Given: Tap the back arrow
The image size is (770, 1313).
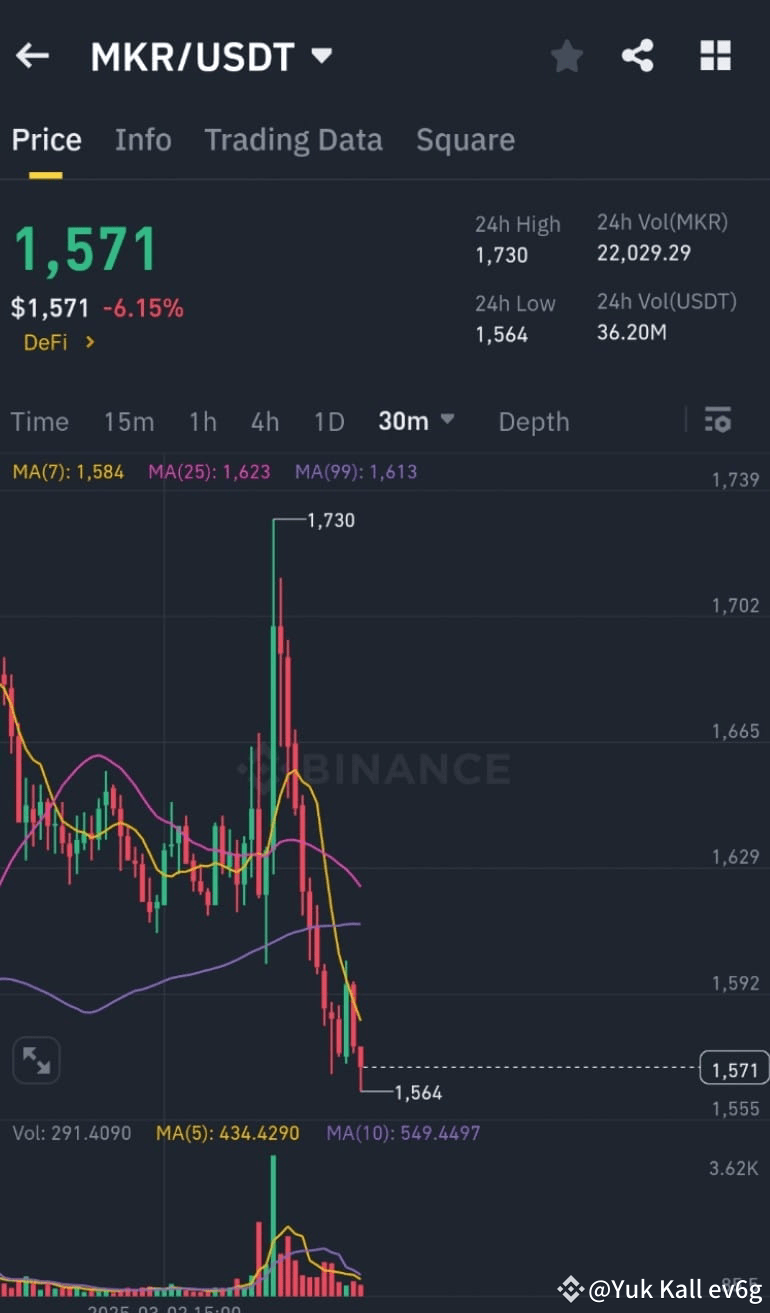Looking at the screenshot, I should 31,55.
